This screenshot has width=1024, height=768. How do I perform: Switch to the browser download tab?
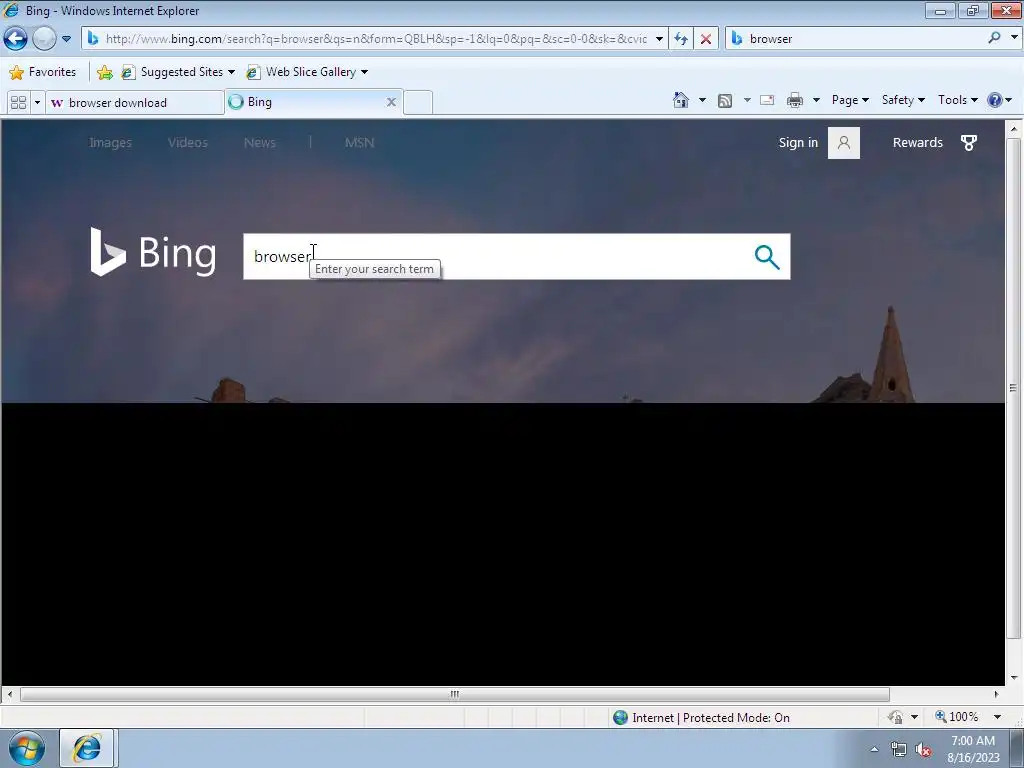134,103
